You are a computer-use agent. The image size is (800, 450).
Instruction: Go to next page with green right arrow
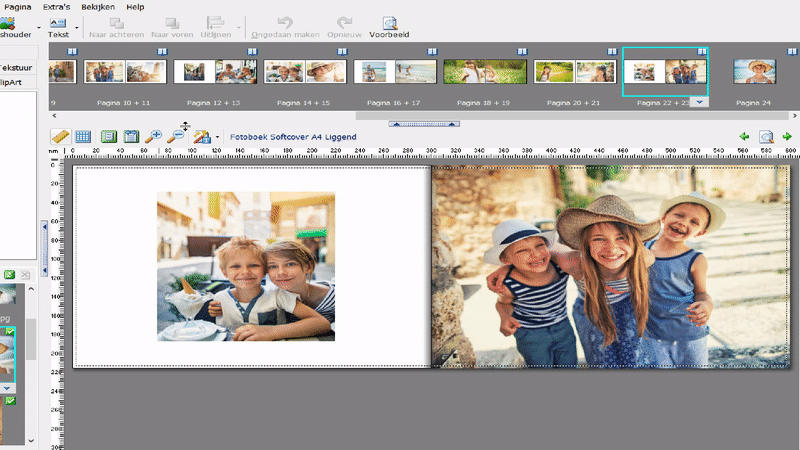[787, 136]
